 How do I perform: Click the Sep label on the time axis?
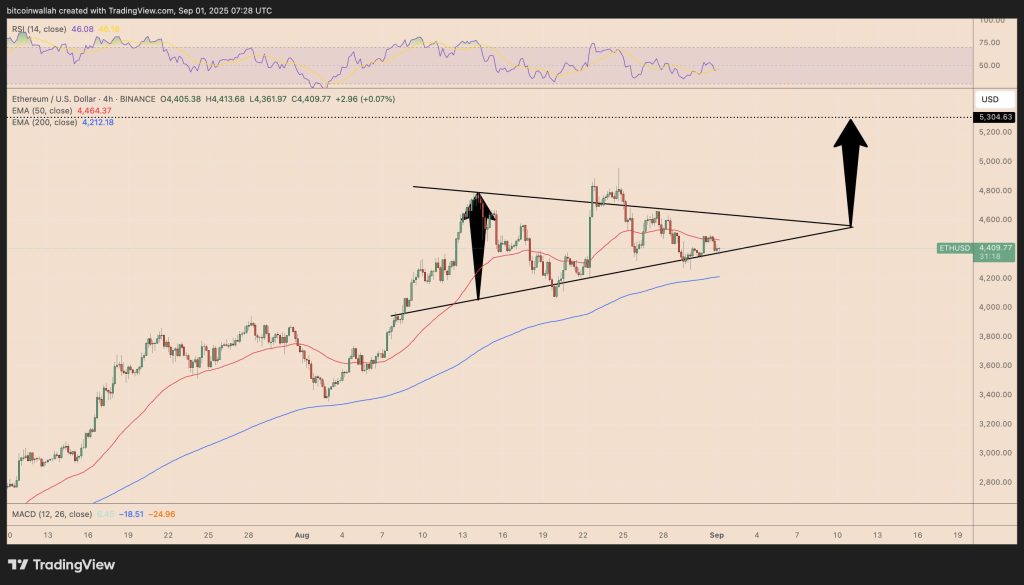[717, 534]
